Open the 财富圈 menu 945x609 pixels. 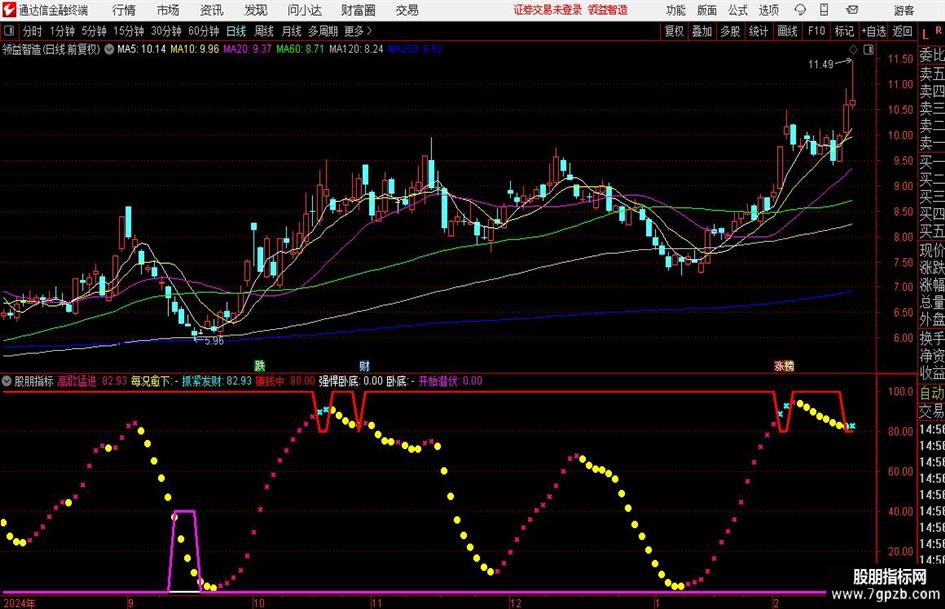point(358,10)
